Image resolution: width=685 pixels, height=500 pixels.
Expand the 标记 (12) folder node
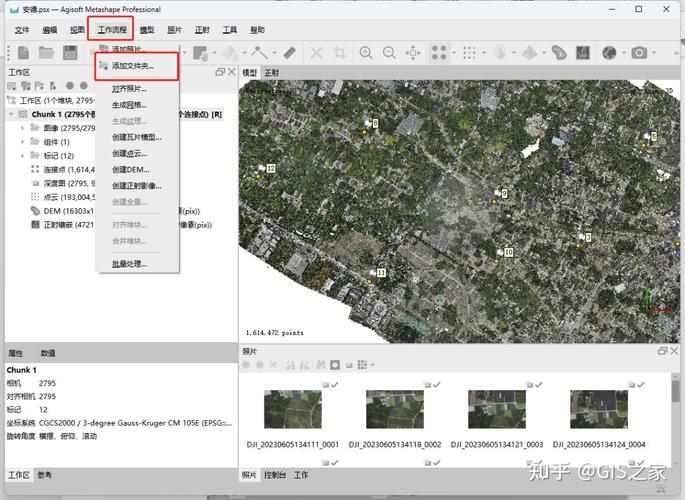coord(23,155)
